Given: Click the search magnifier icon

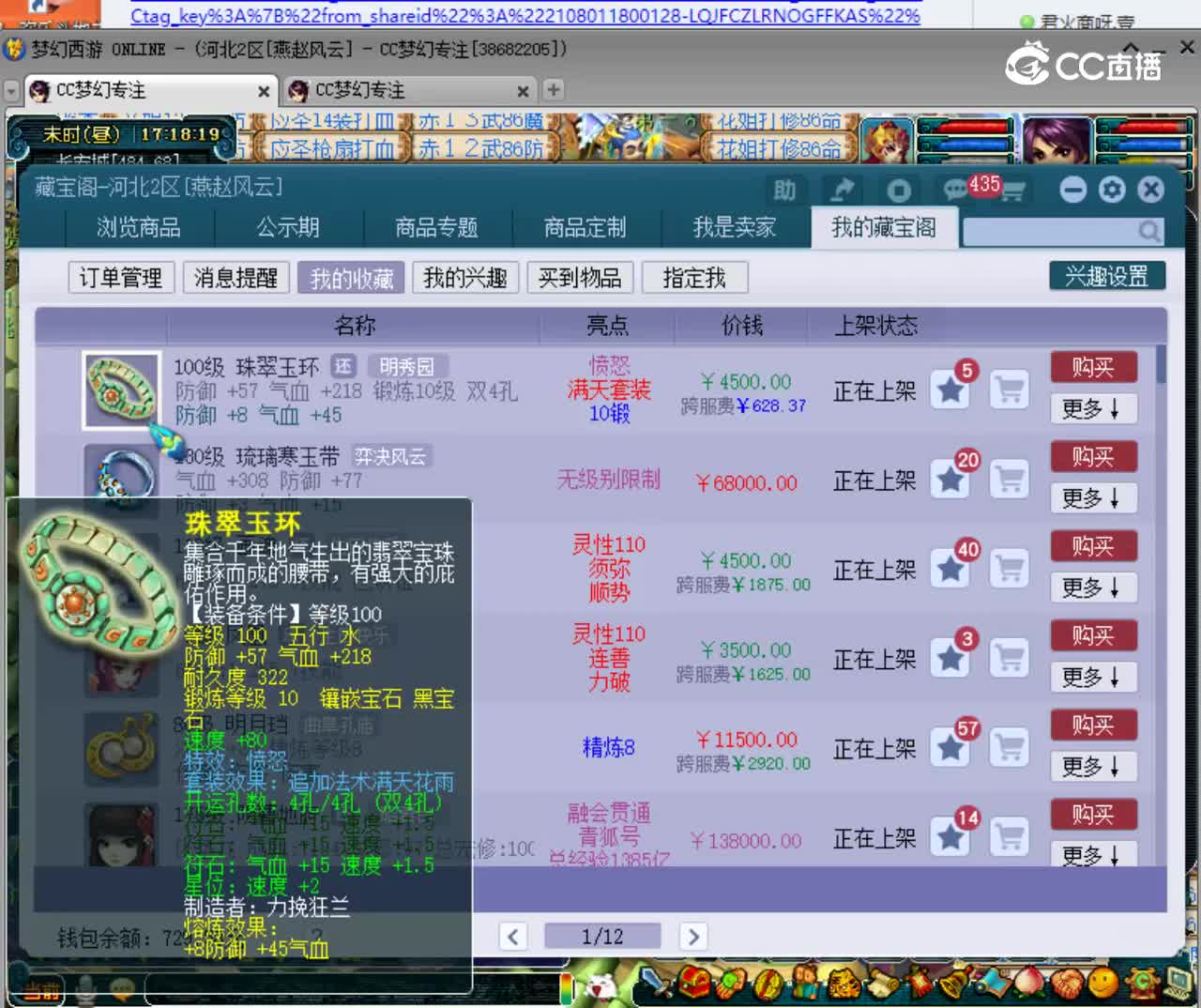Looking at the screenshot, I should coord(1149,231).
